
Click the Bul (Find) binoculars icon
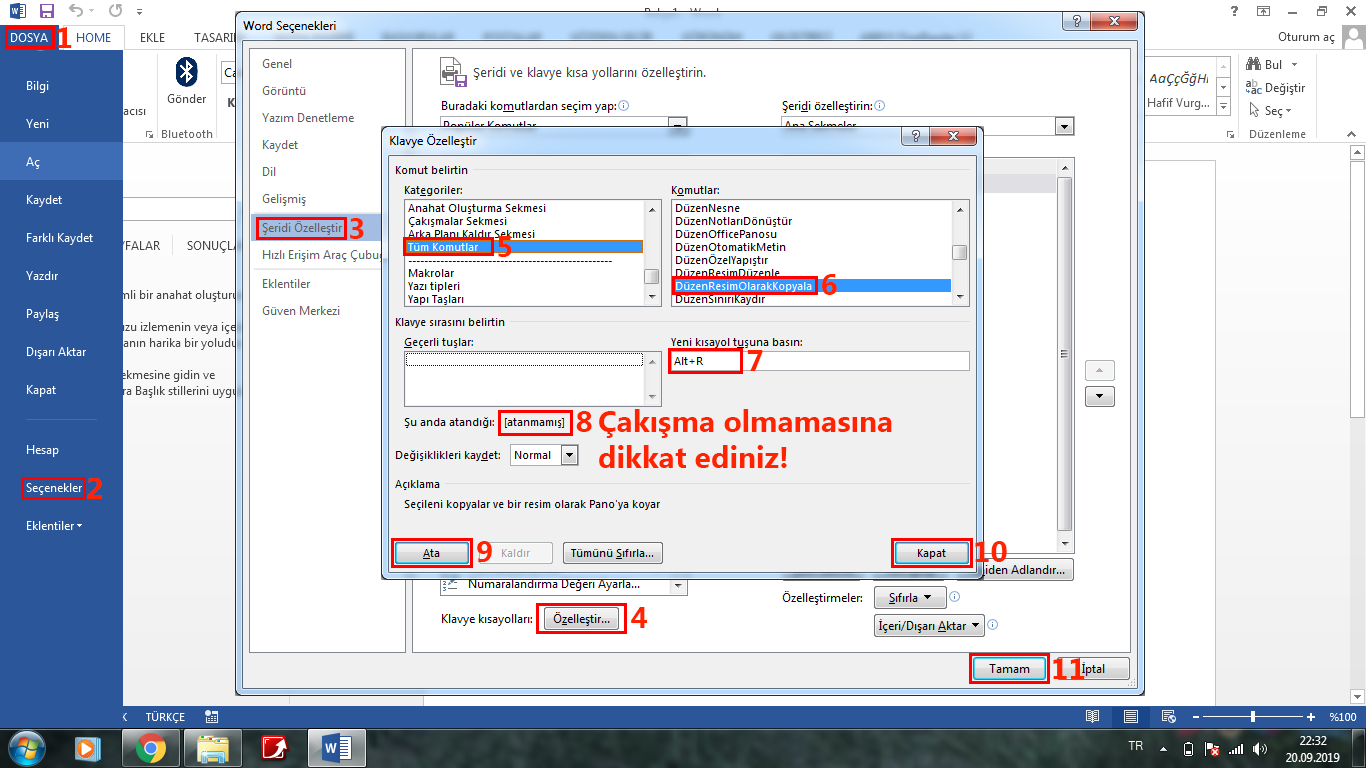pos(1253,64)
